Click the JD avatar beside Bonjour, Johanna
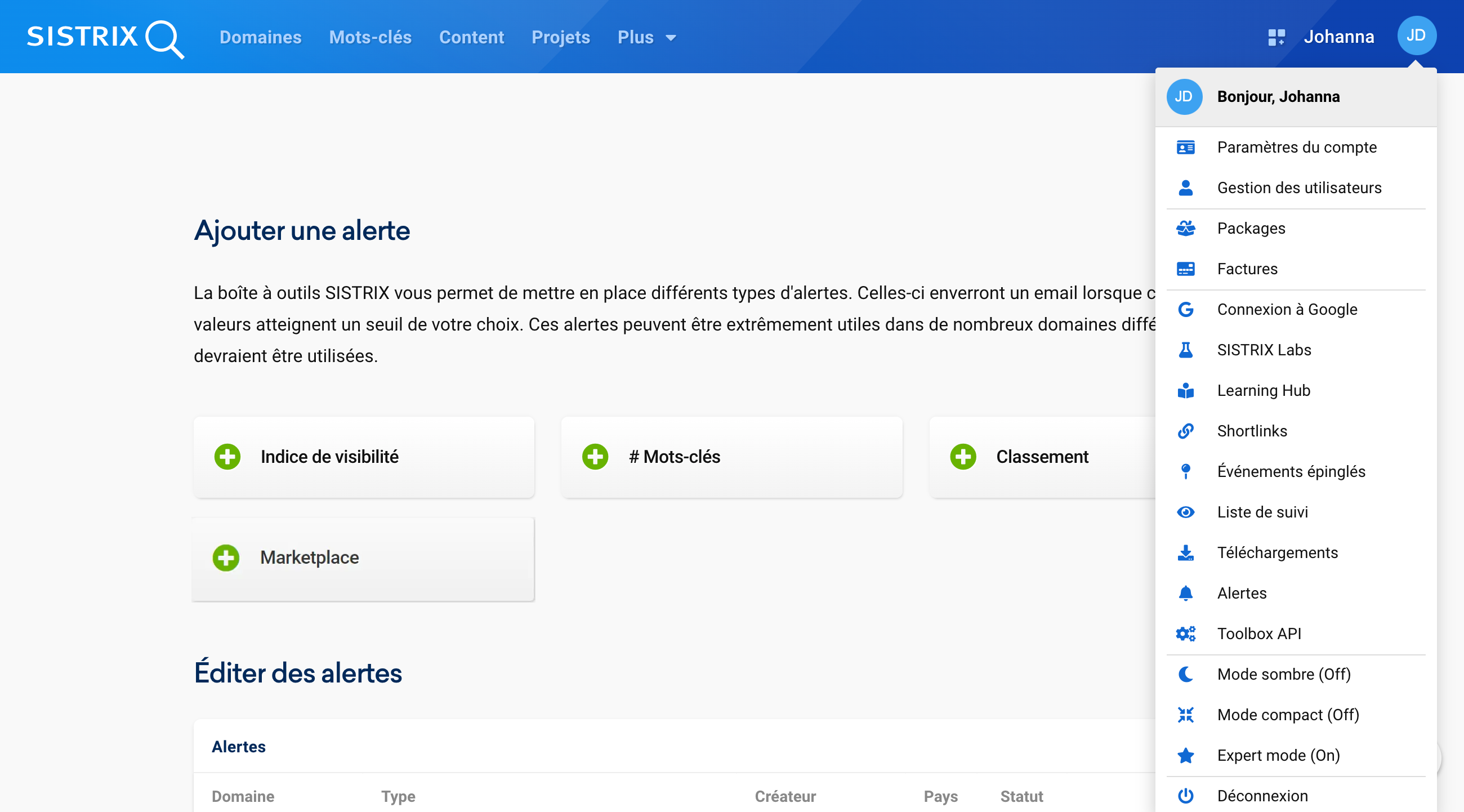 1184,97
